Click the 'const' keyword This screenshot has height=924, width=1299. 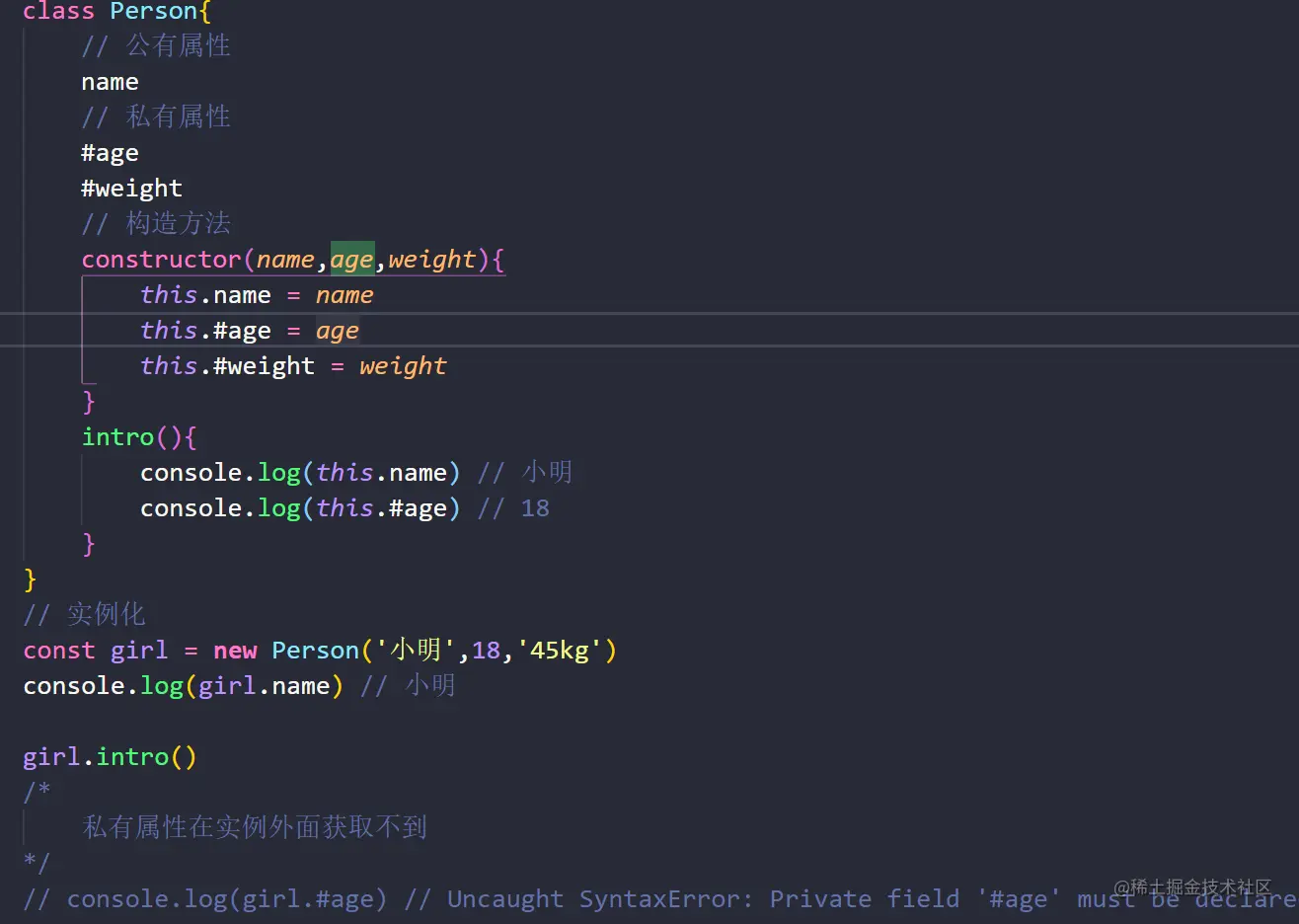[59, 651]
